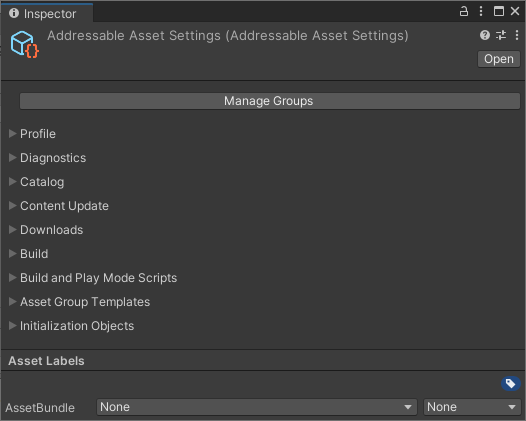Maximize the Inspector panel

(498, 11)
